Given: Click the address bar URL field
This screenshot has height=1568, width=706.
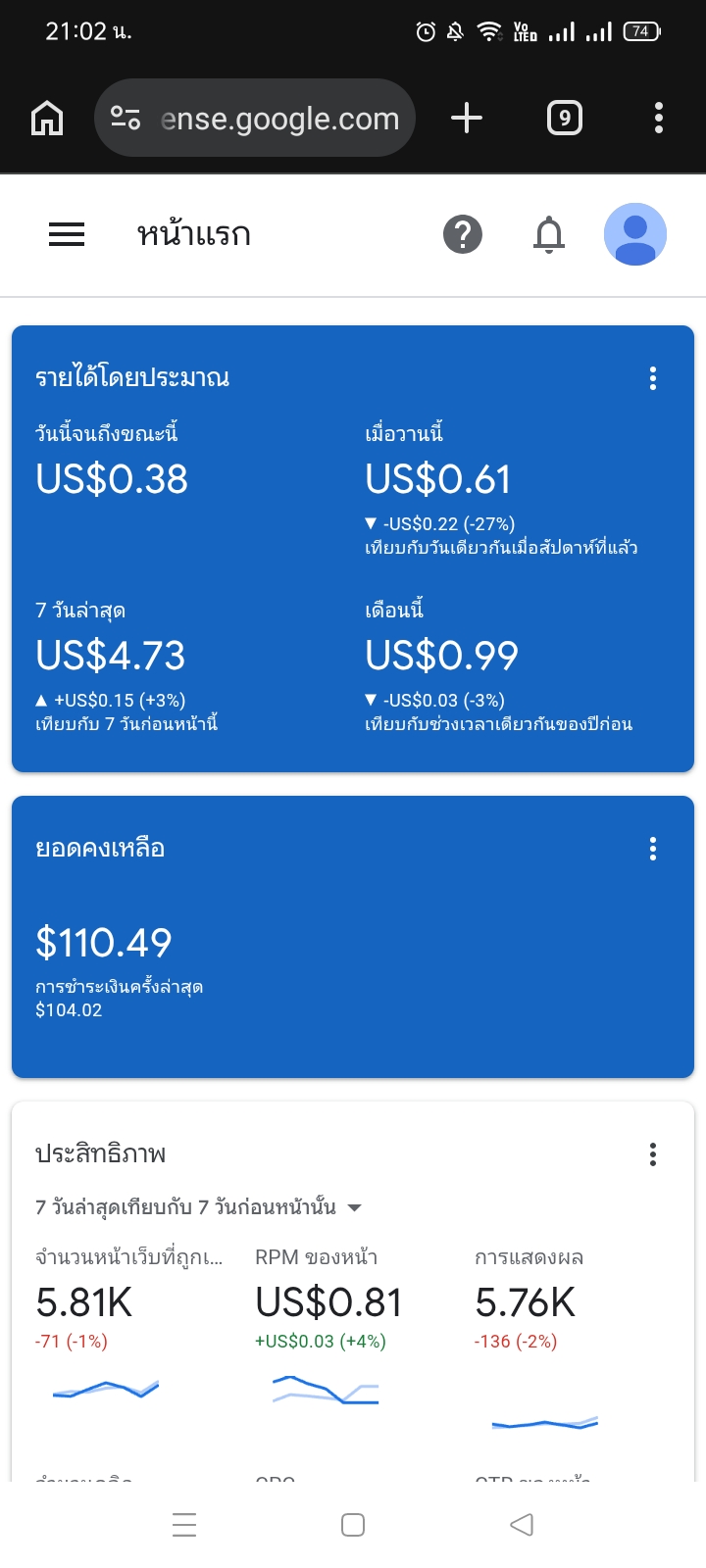Looking at the screenshot, I should coord(280,119).
